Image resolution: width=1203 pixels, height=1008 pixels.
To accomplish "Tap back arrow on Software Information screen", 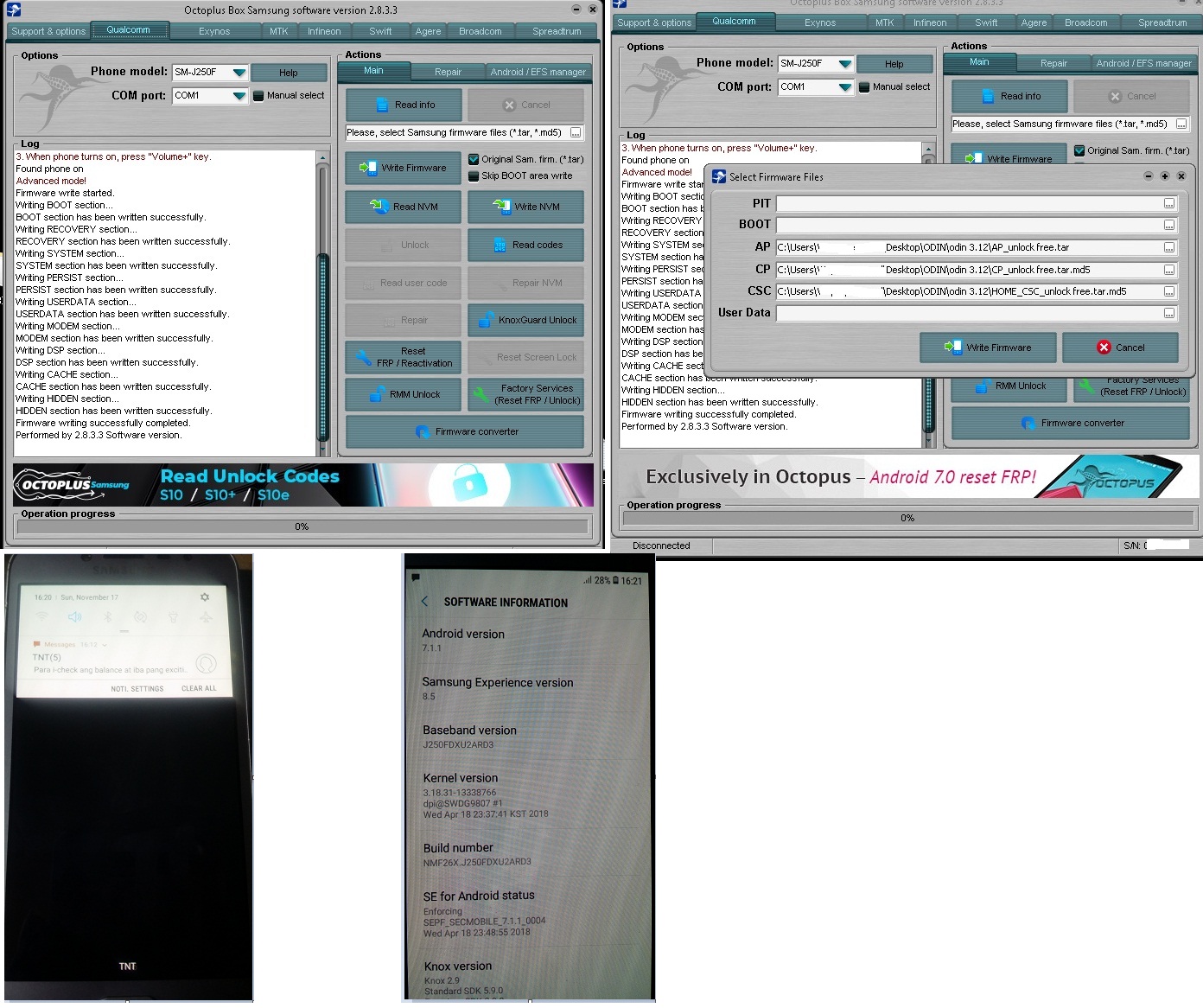I will (424, 601).
